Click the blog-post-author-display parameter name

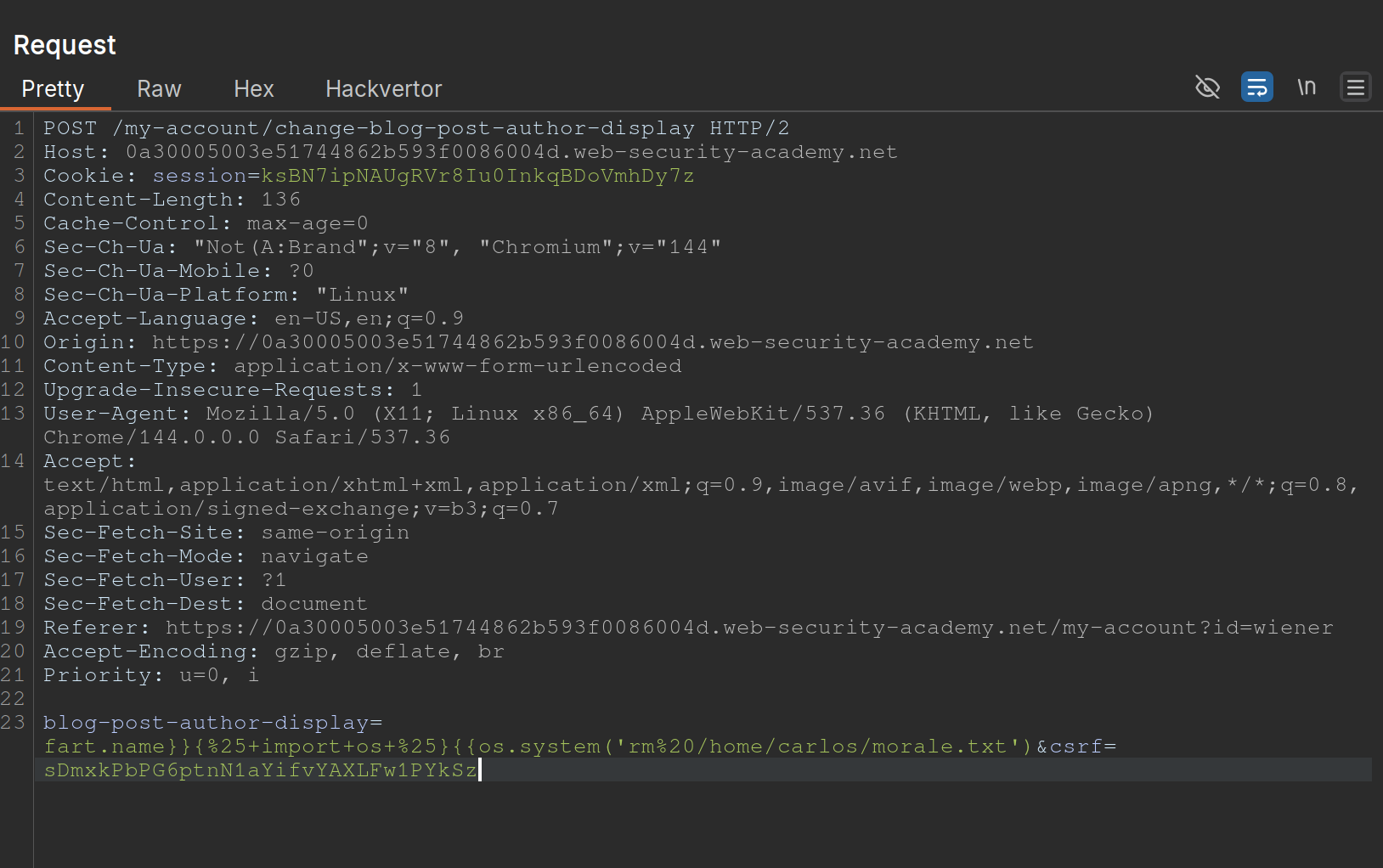click(x=206, y=723)
